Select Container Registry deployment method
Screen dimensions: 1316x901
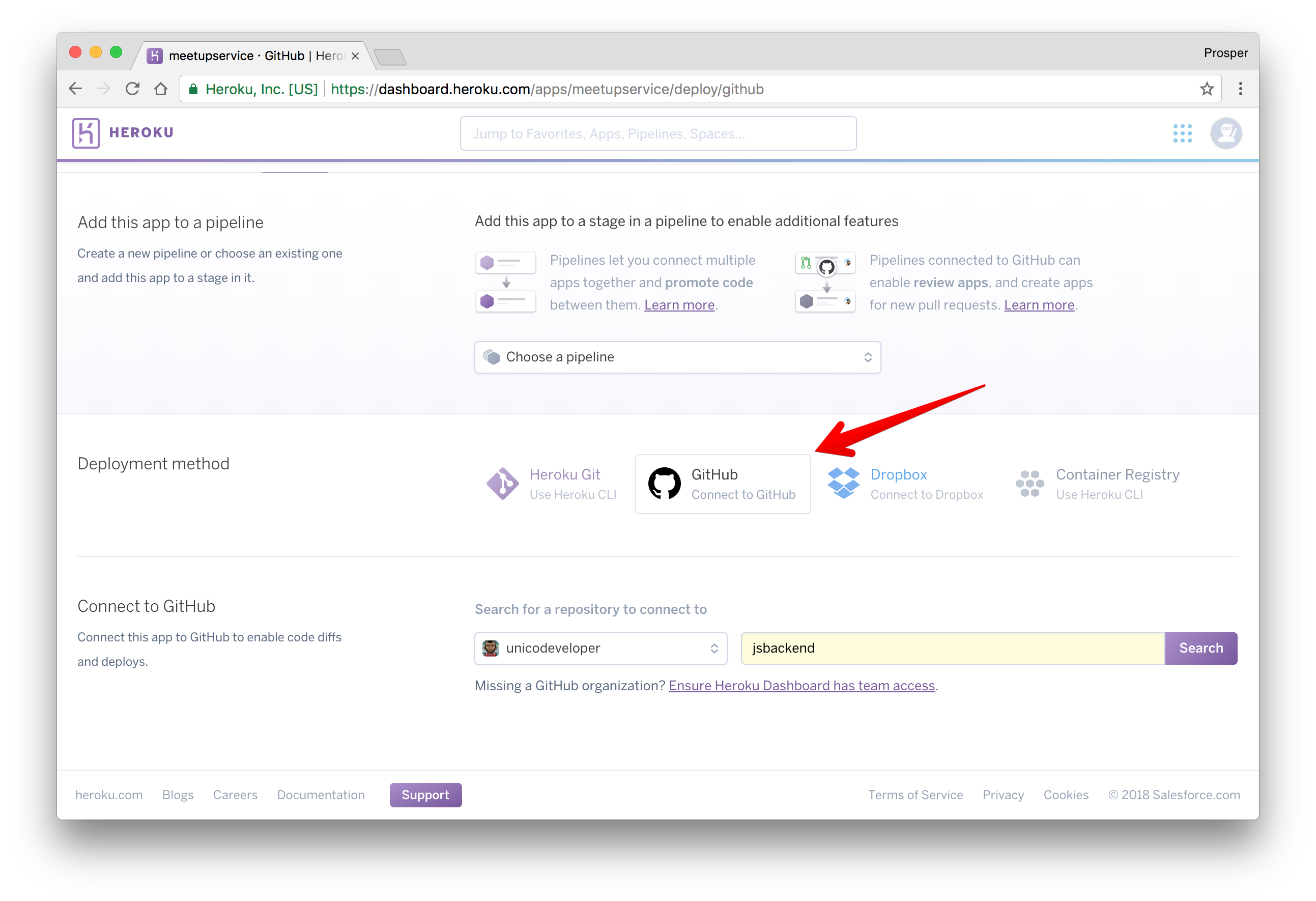tap(1097, 484)
